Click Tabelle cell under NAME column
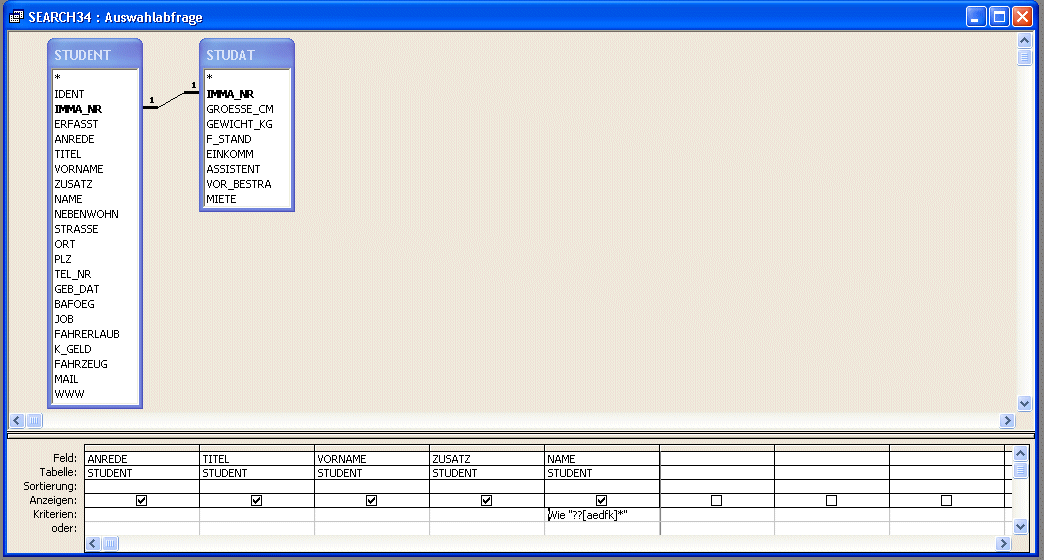 tap(602, 473)
